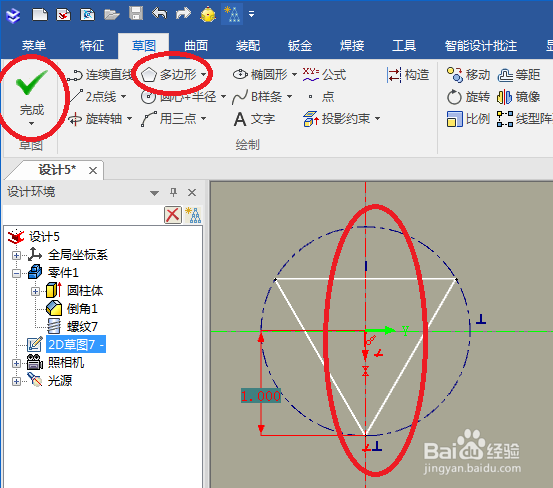The image size is (553, 488).
Task: Switch to the 曲面 ribbon tab
Action: pyautogui.click(x=196, y=45)
